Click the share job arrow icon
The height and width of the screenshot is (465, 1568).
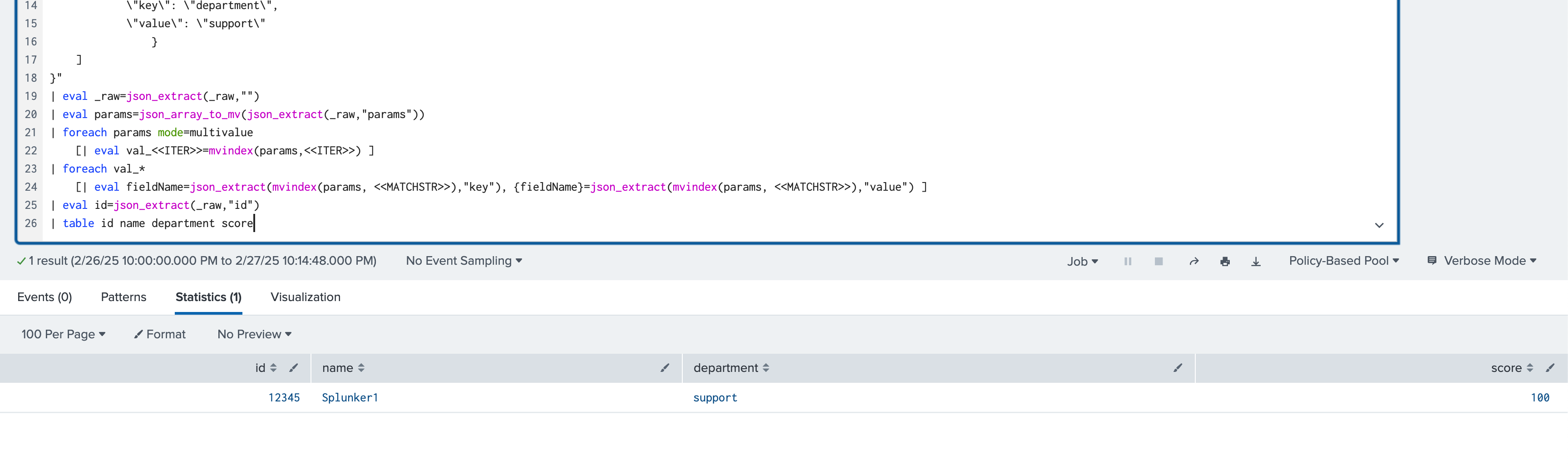(1193, 261)
